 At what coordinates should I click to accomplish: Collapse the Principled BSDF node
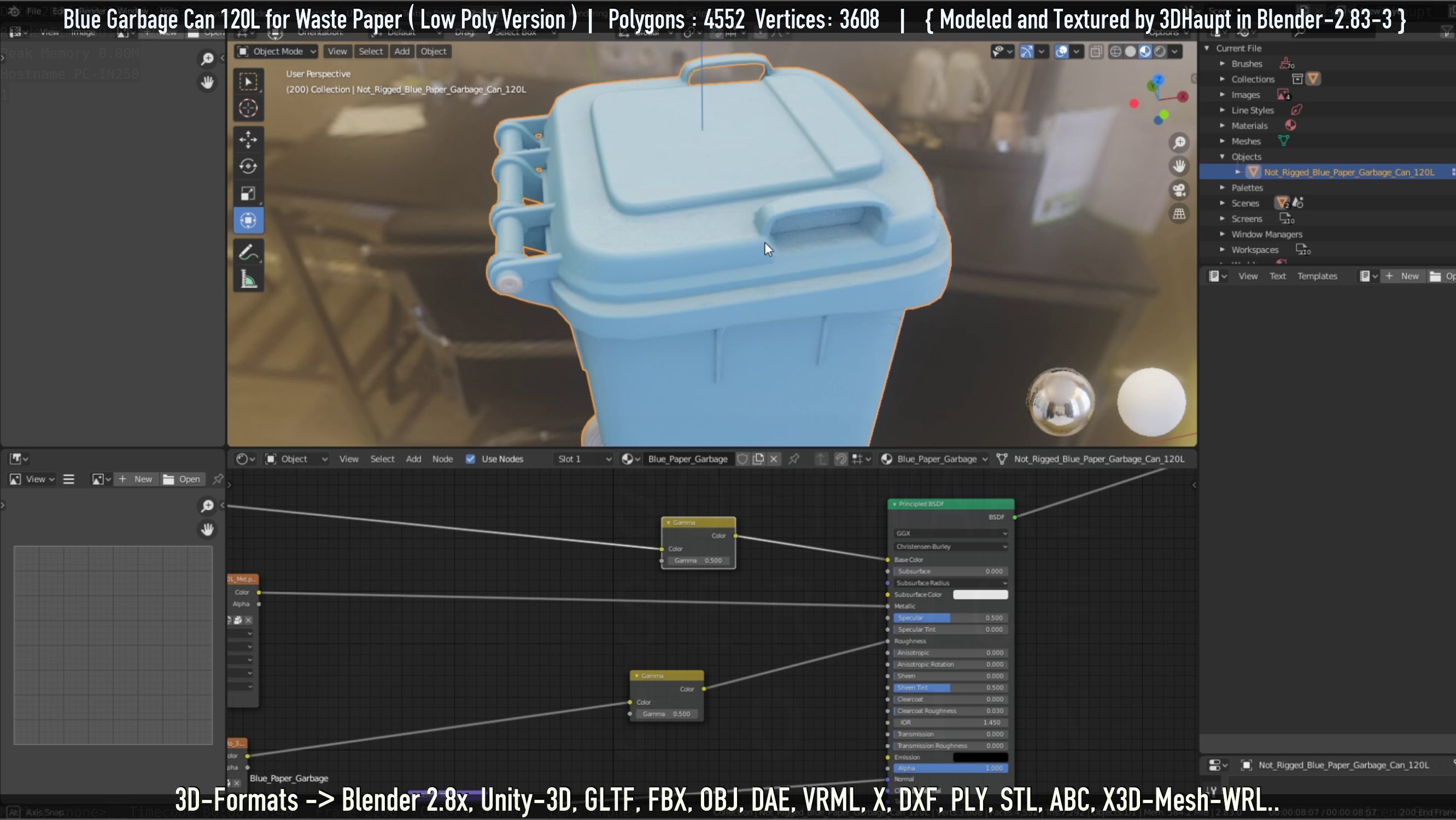[894, 504]
